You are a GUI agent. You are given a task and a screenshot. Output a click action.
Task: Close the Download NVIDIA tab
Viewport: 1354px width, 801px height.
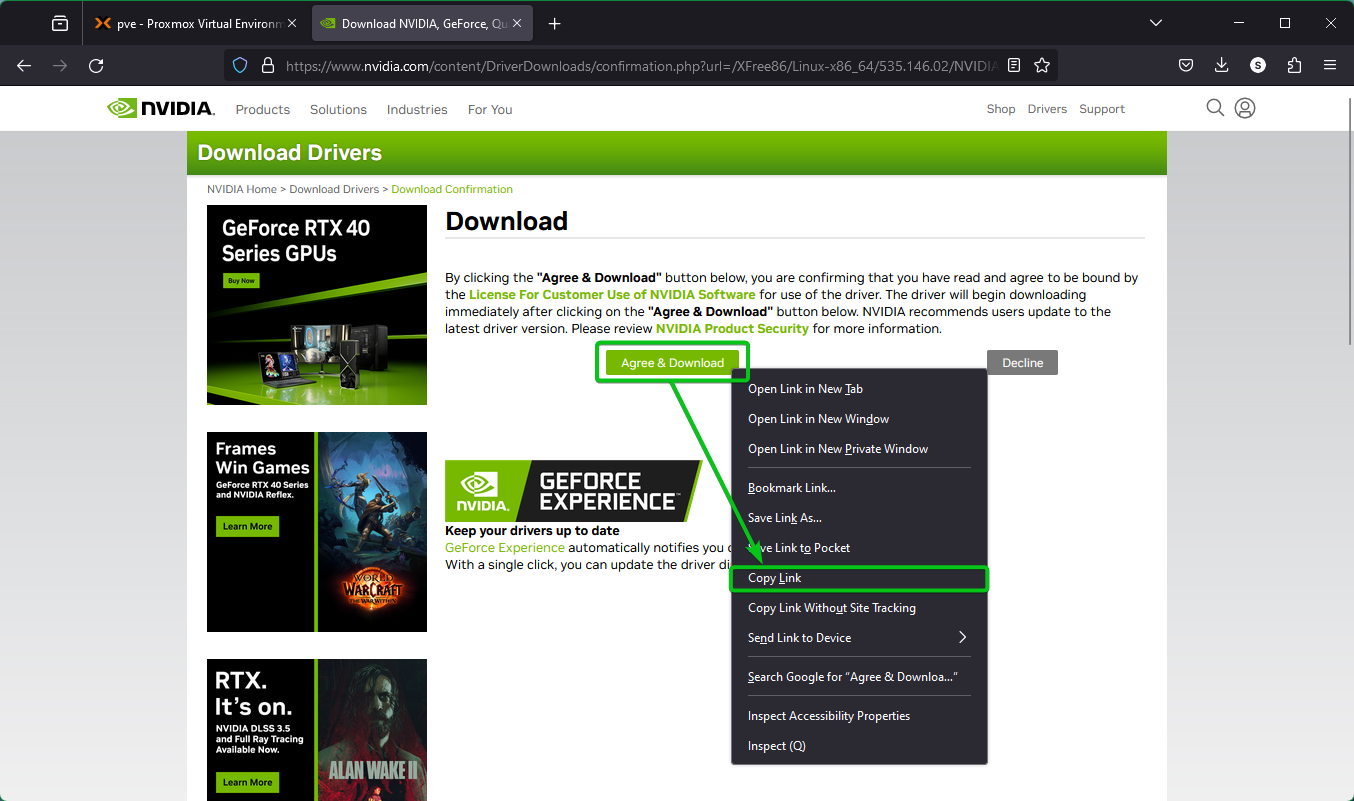tap(518, 23)
